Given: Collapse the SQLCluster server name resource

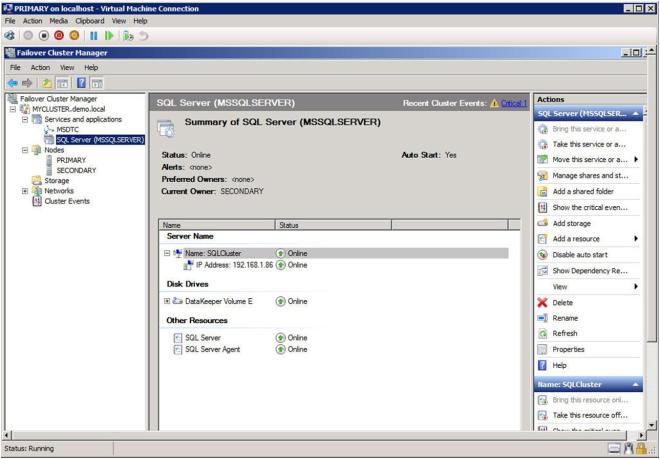Looking at the screenshot, I should point(166,253).
